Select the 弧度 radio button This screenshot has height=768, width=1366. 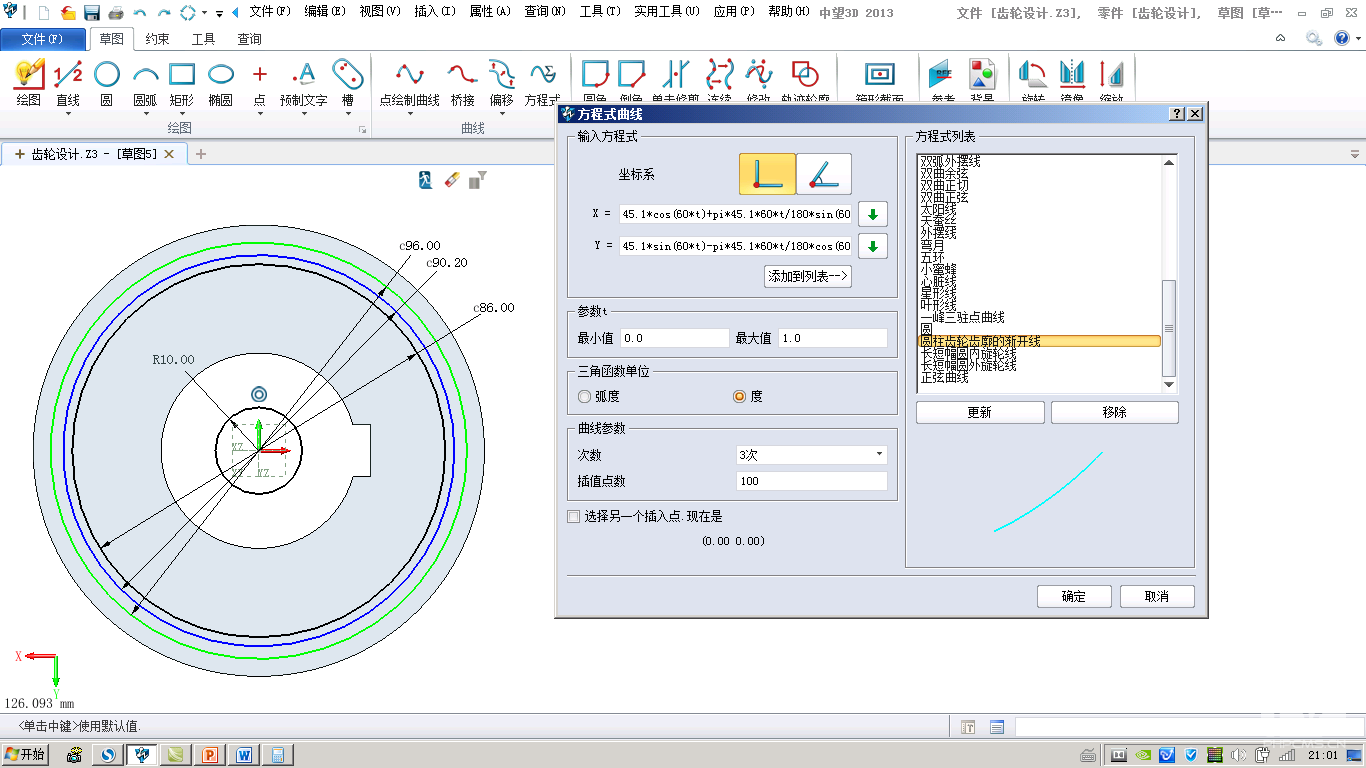click(x=585, y=396)
